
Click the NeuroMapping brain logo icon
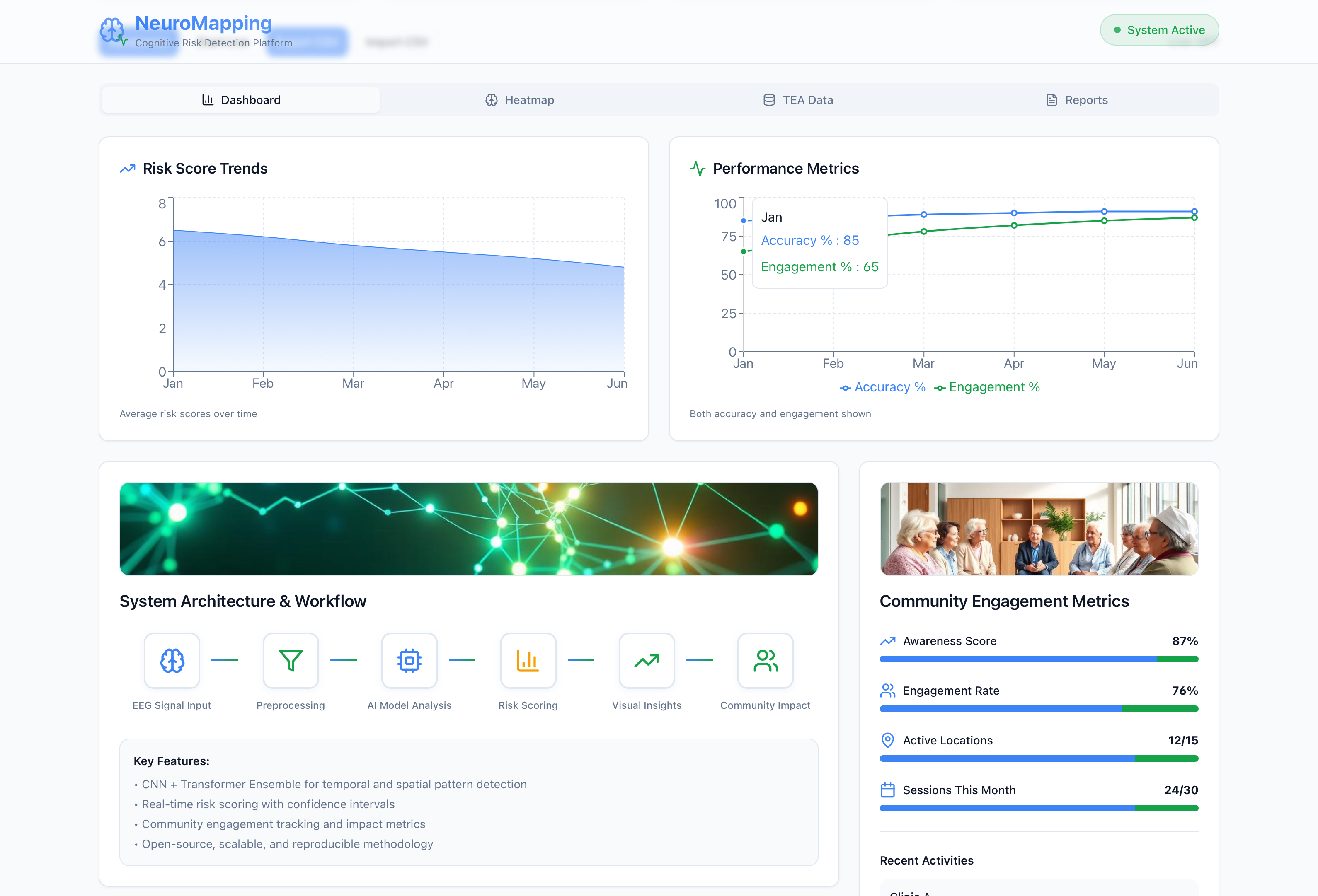(x=112, y=30)
